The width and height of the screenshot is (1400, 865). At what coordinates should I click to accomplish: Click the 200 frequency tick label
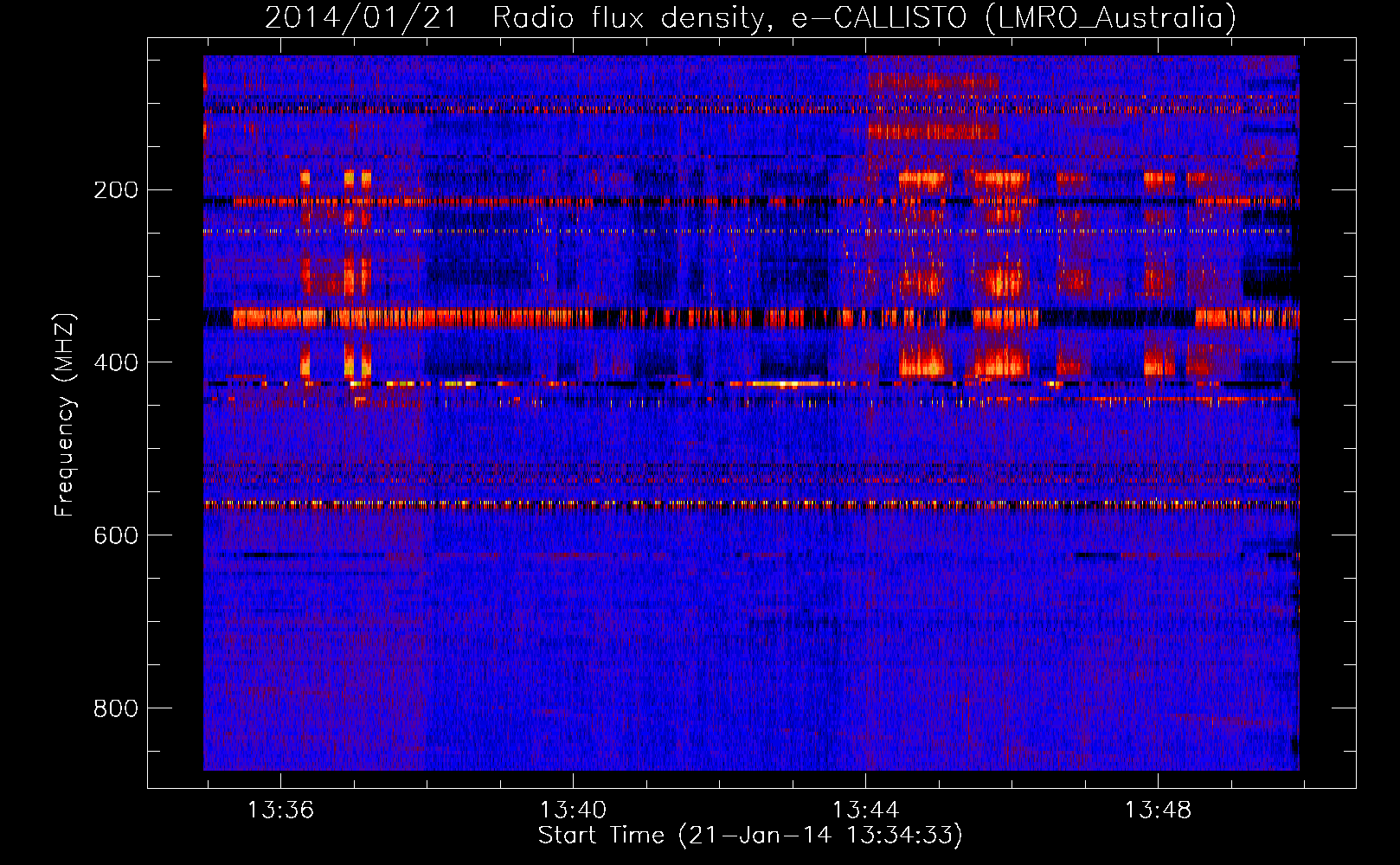pos(116,189)
